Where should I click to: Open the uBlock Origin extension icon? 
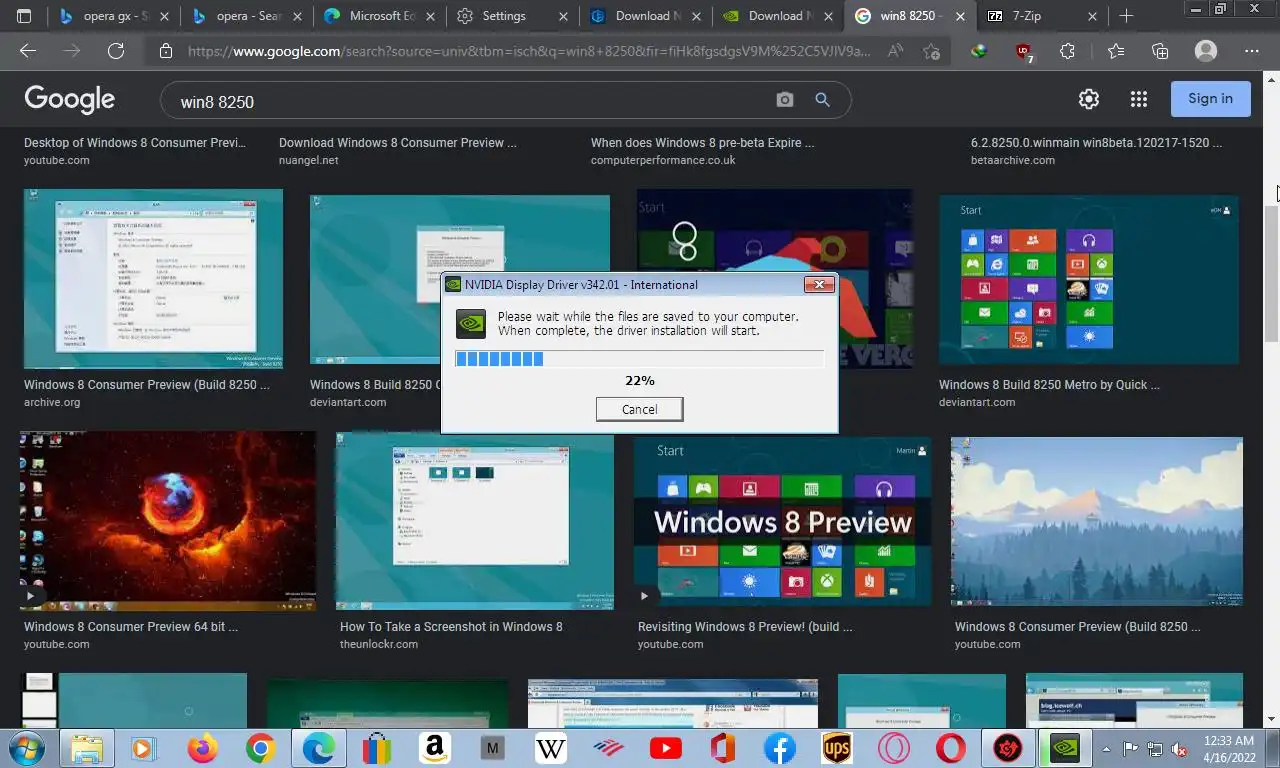coord(1023,52)
